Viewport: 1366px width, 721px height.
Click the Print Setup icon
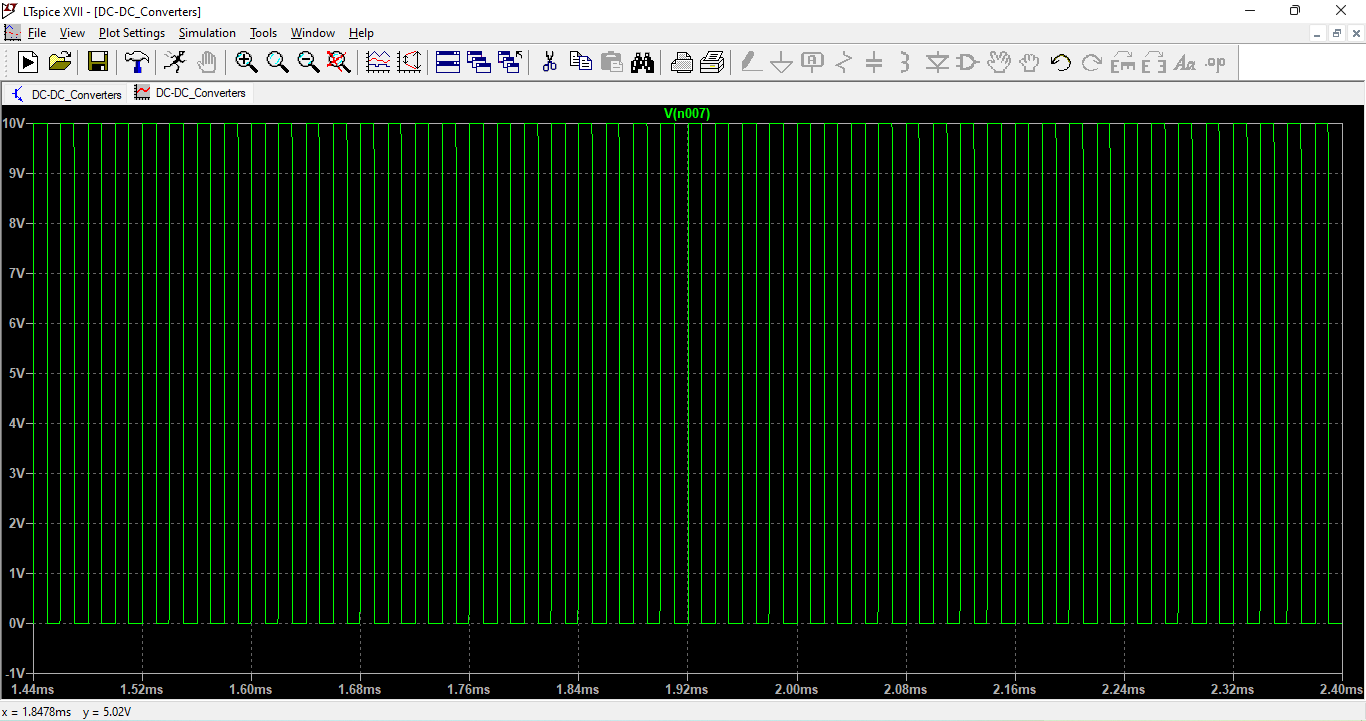click(x=681, y=63)
